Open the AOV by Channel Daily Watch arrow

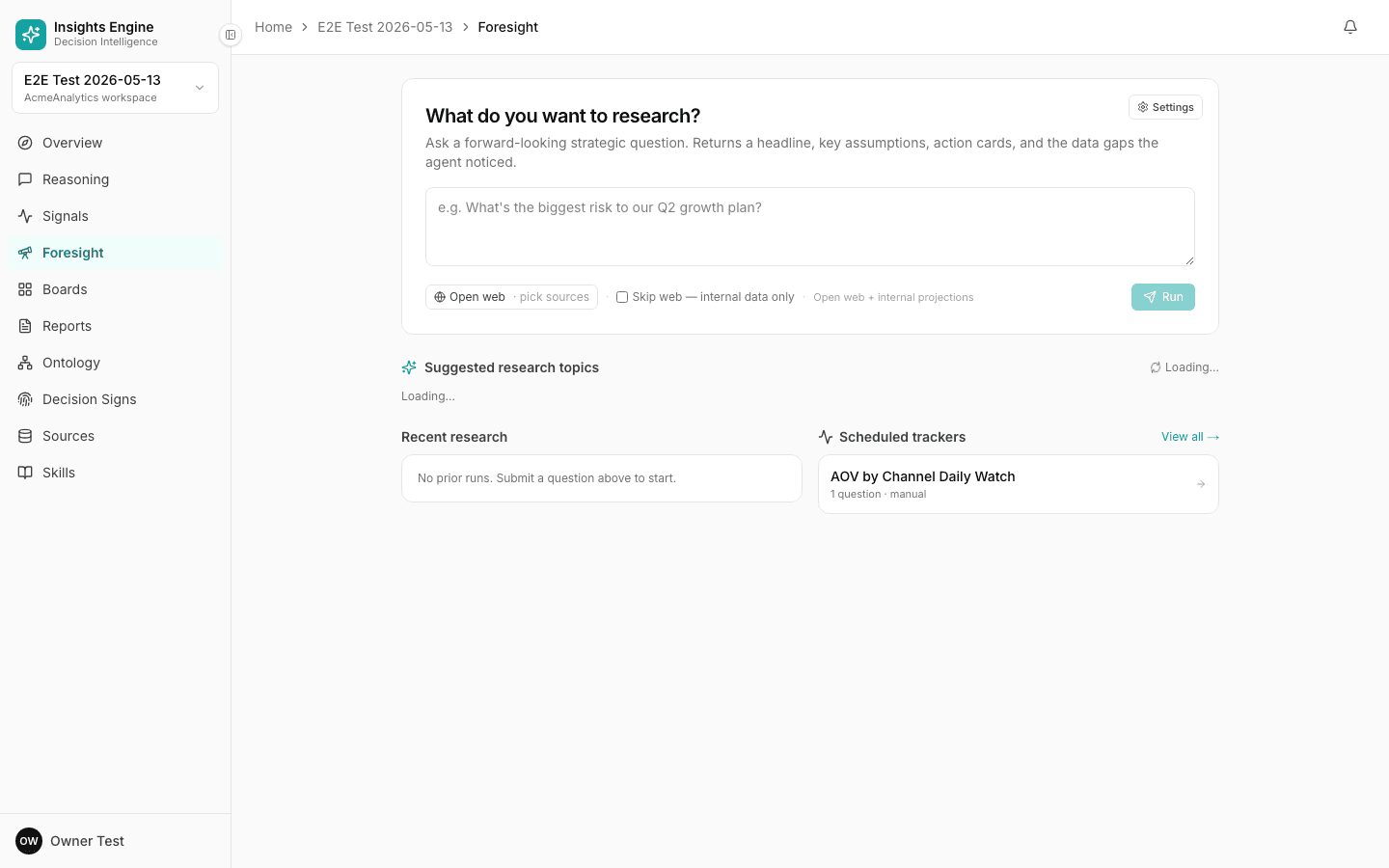click(x=1201, y=484)
